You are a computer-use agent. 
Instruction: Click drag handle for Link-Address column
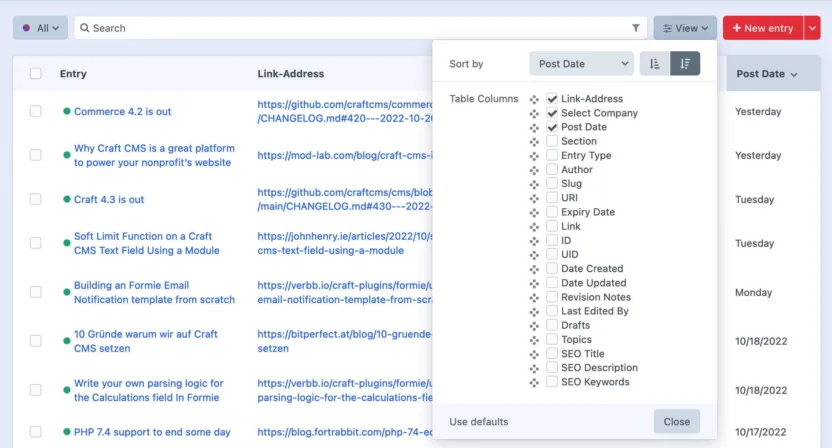click(x=534, y=99)
